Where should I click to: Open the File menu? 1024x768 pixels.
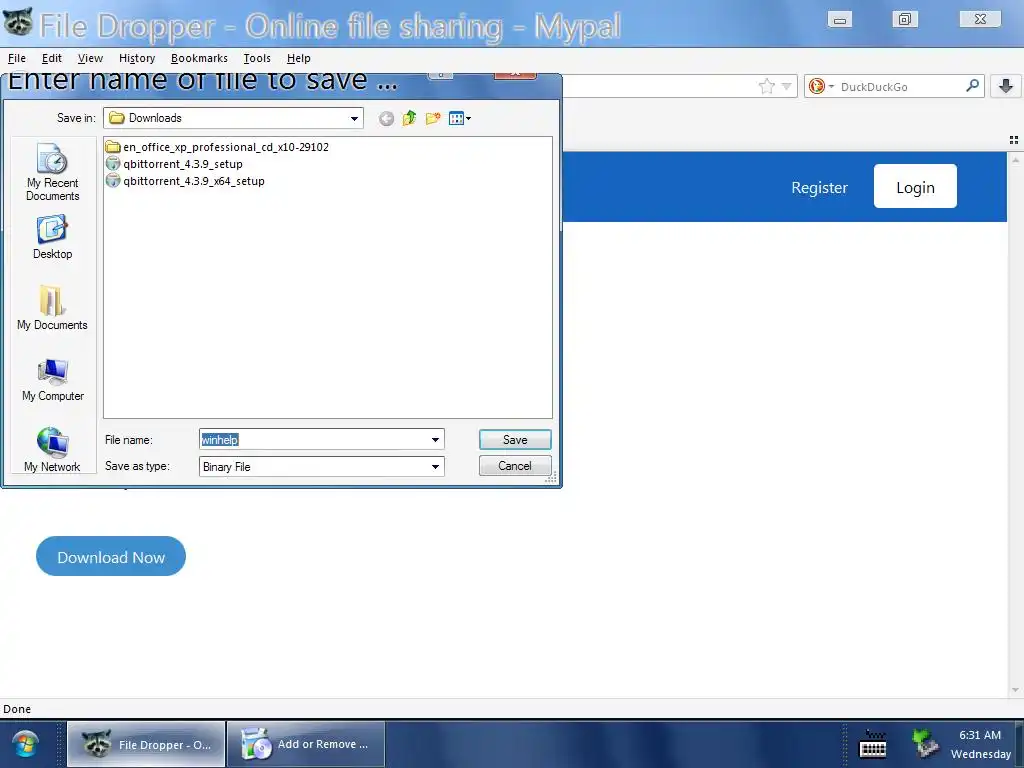pyautogui.click(x=17, y=58)
